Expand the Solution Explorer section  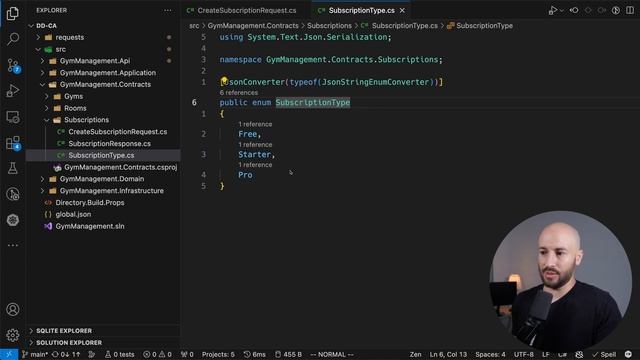[x=103, y=342]
